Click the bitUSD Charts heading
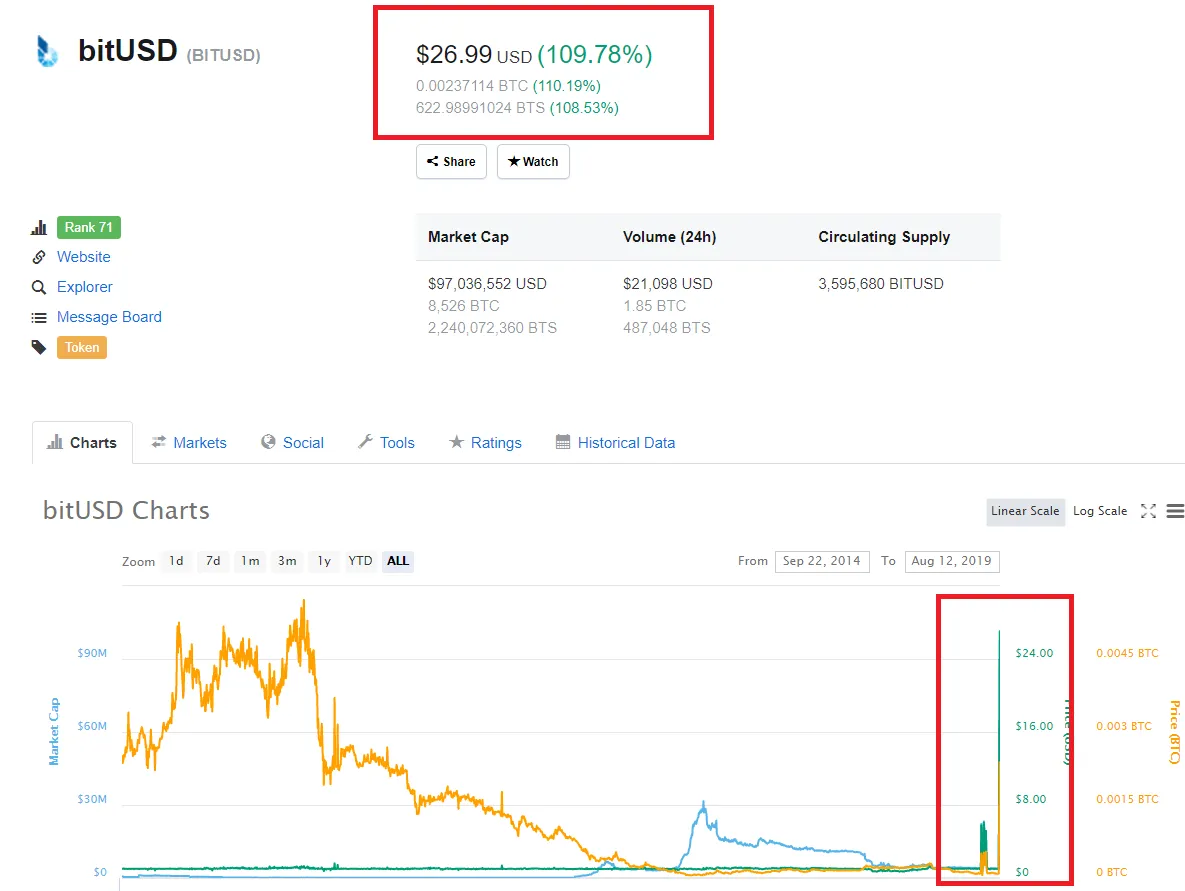 pos(126,511)
